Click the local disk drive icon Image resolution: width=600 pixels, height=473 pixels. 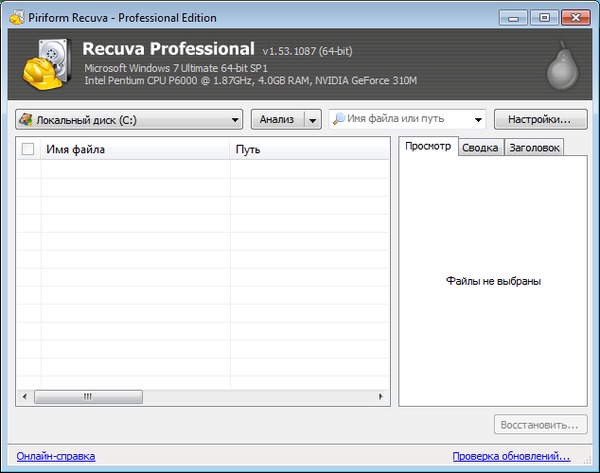point(26,120)
